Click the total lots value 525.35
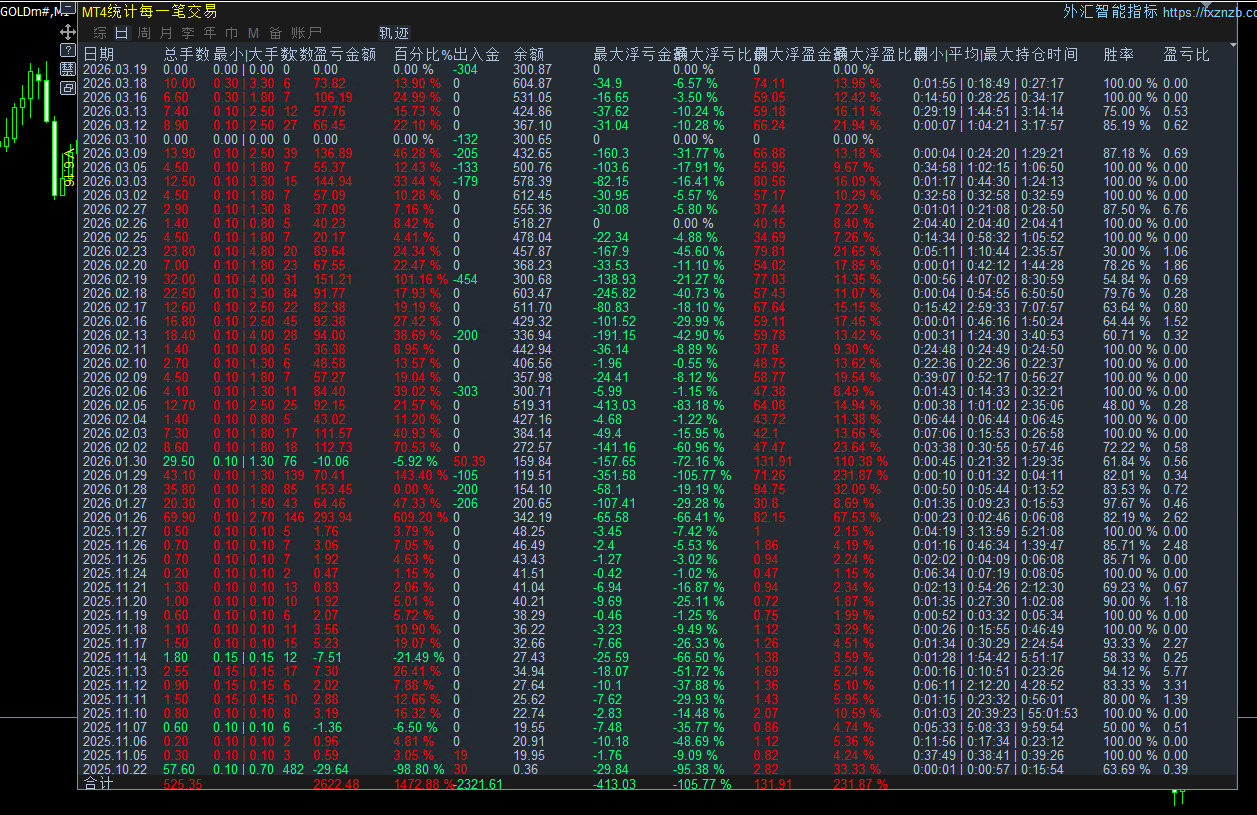 [x=182, y=784]
